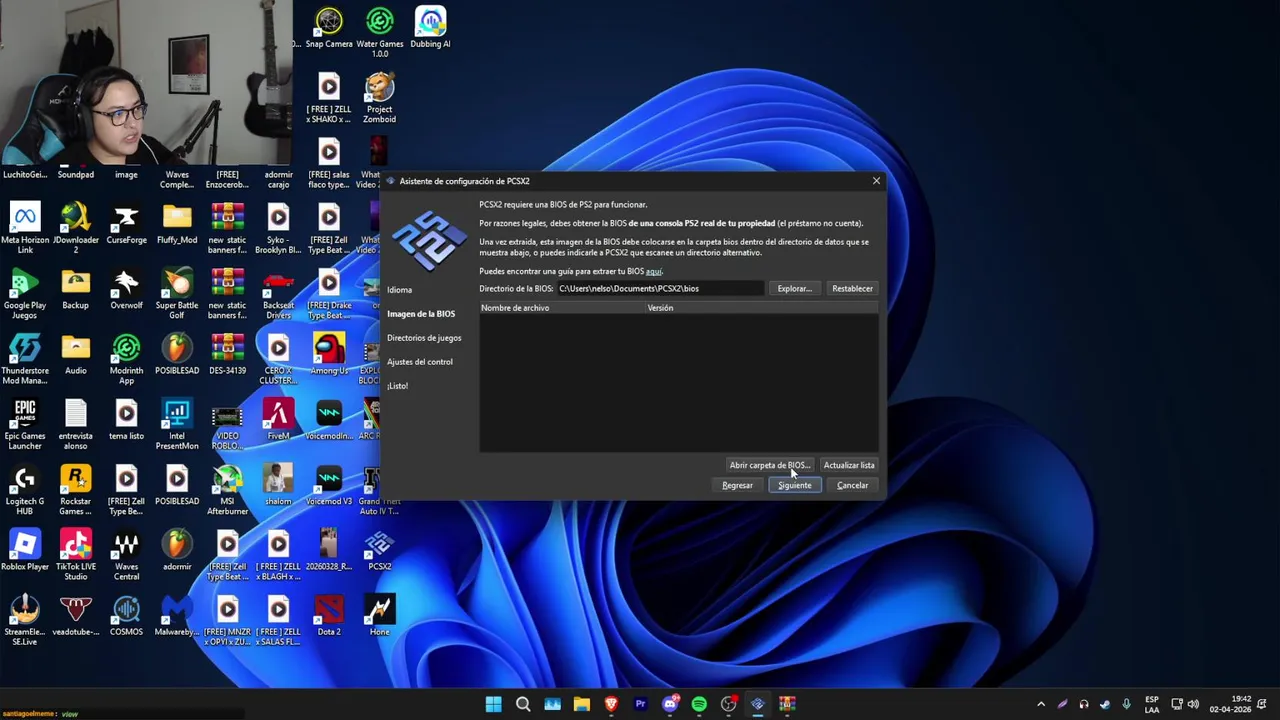
Task: Open the Backseat Drivers shortcut
Action: (x=278, y=294)
